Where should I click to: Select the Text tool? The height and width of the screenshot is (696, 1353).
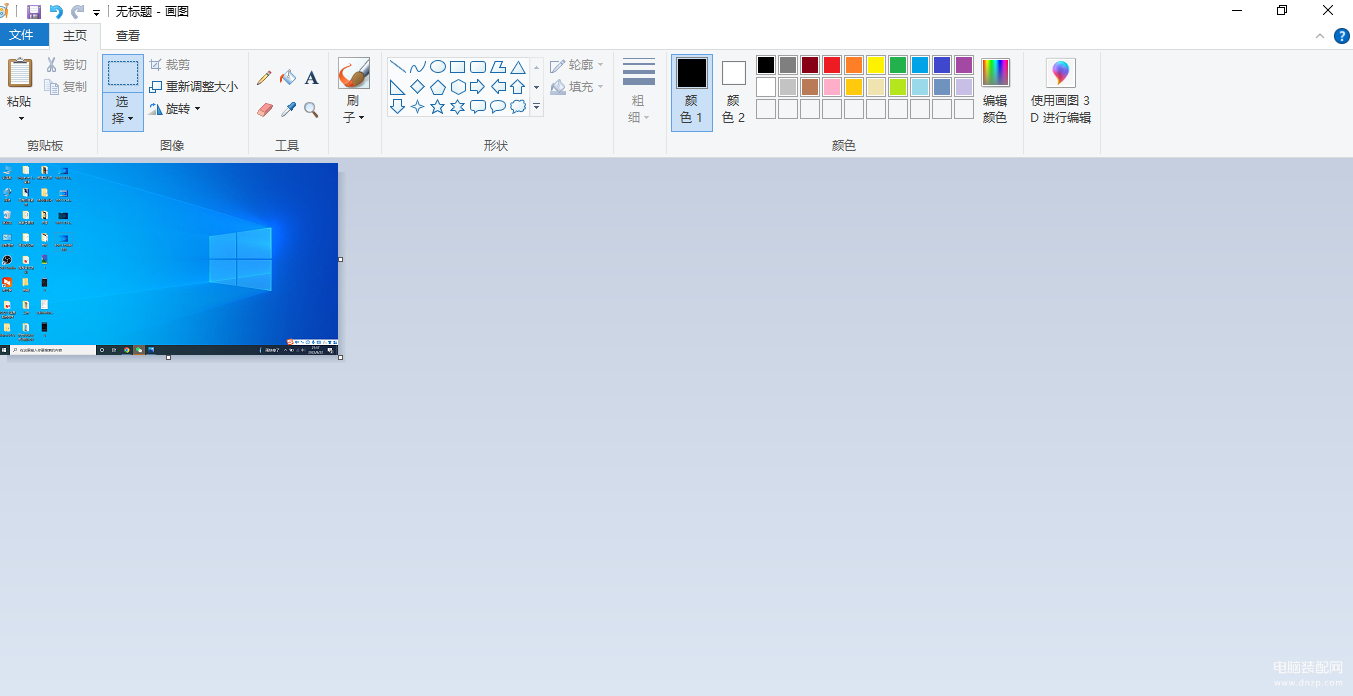312,78
